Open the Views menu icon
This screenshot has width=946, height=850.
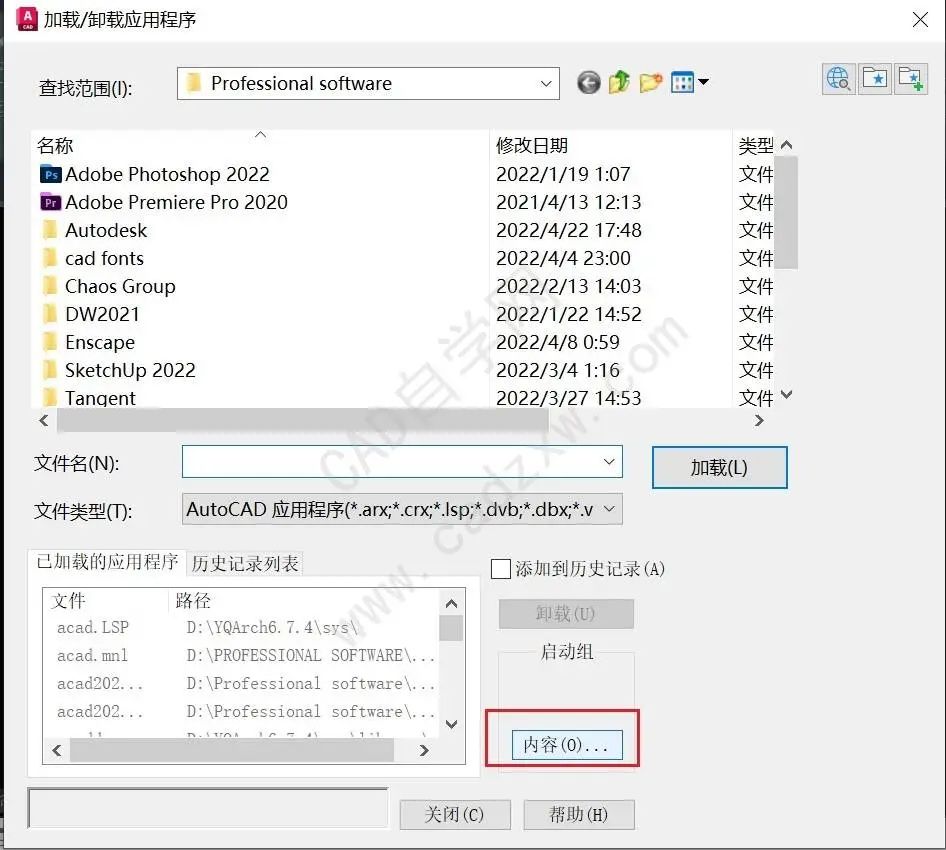(x=682, y=82)
